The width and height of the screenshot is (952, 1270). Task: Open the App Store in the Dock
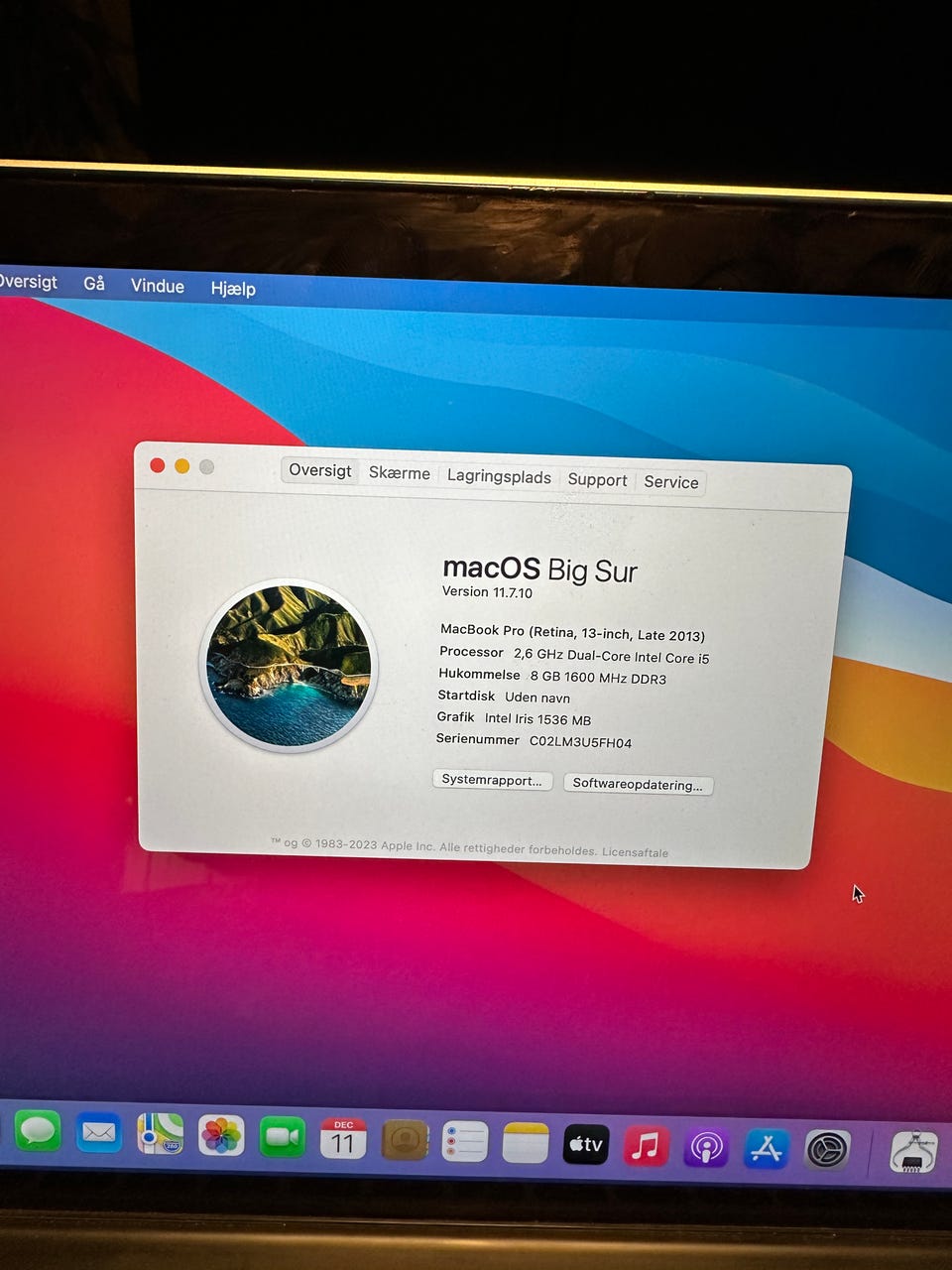[x=767, y=1149]
